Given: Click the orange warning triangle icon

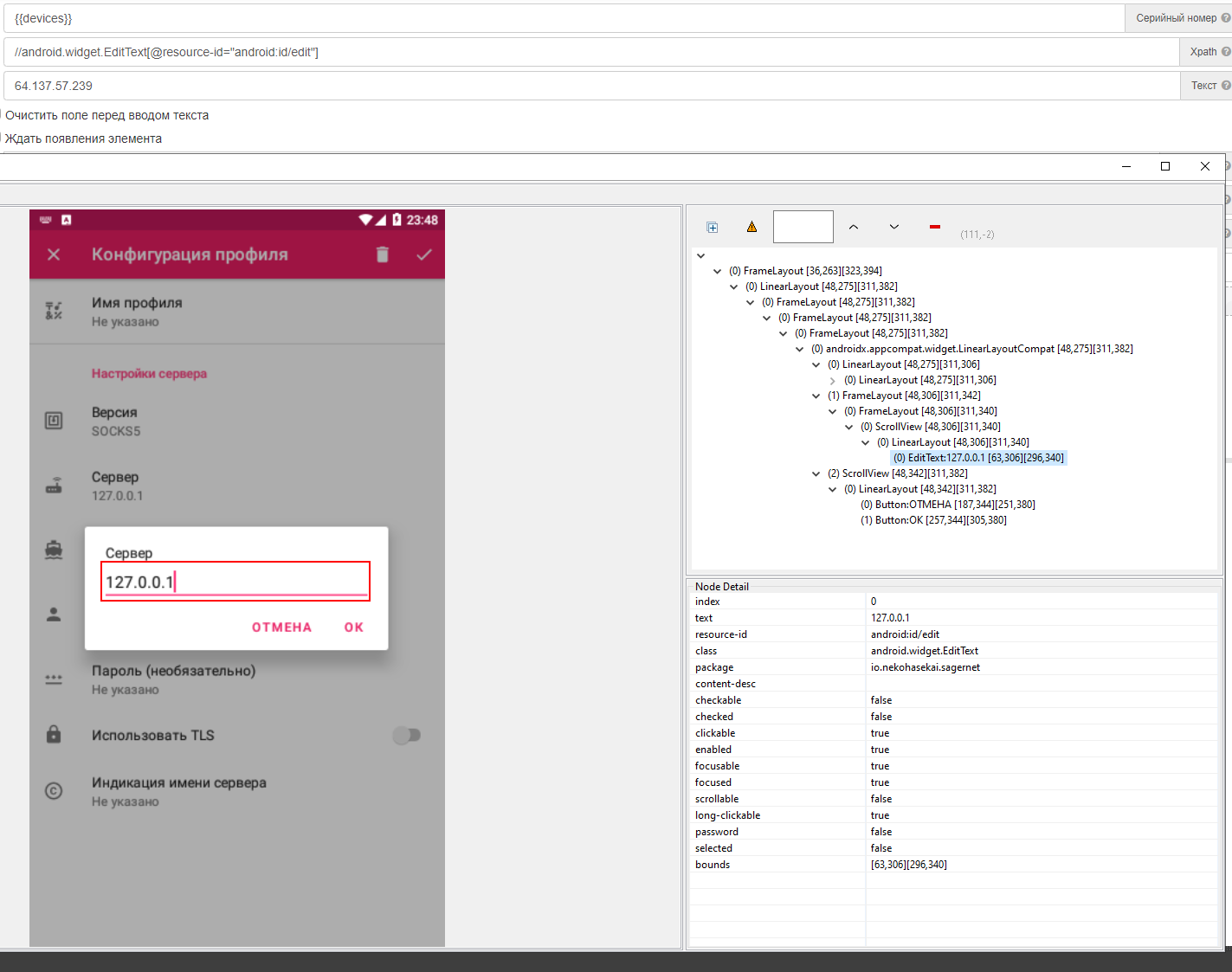Looking at the screenshot, I should point(751,227).
